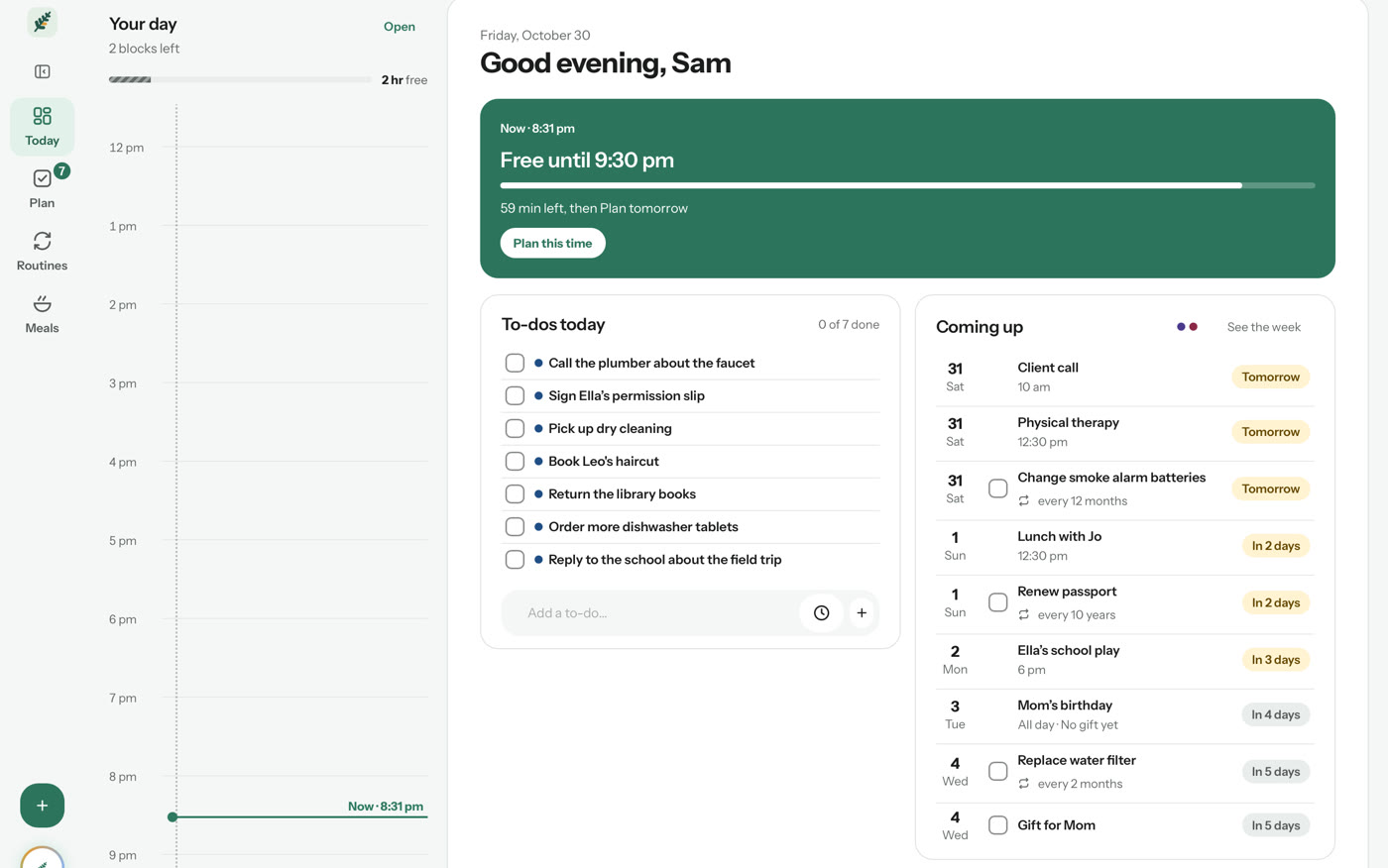Go to Routines

point(42,252)
